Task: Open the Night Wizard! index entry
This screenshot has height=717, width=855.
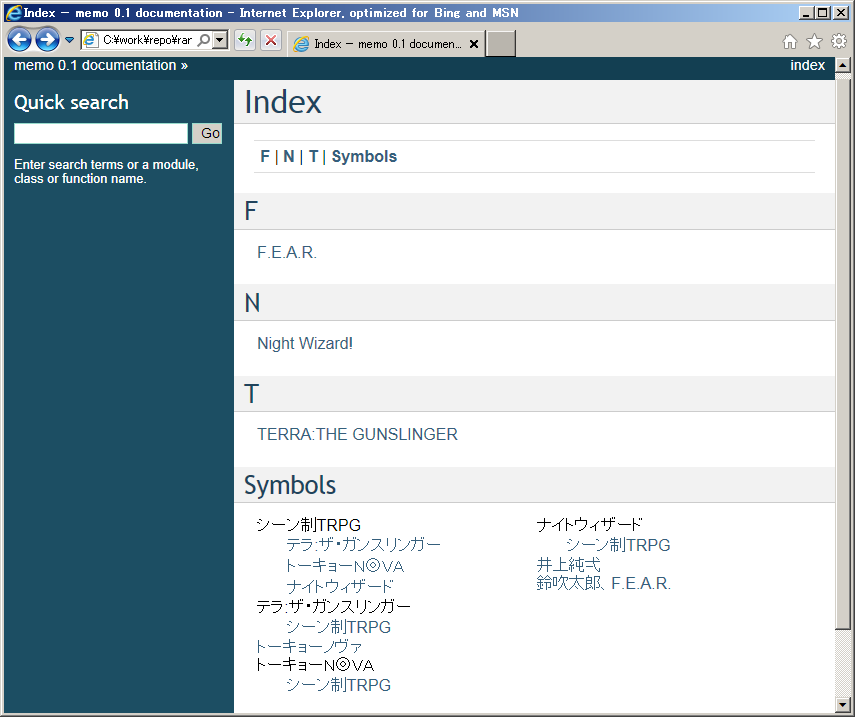Action: [x=304, y=343]
